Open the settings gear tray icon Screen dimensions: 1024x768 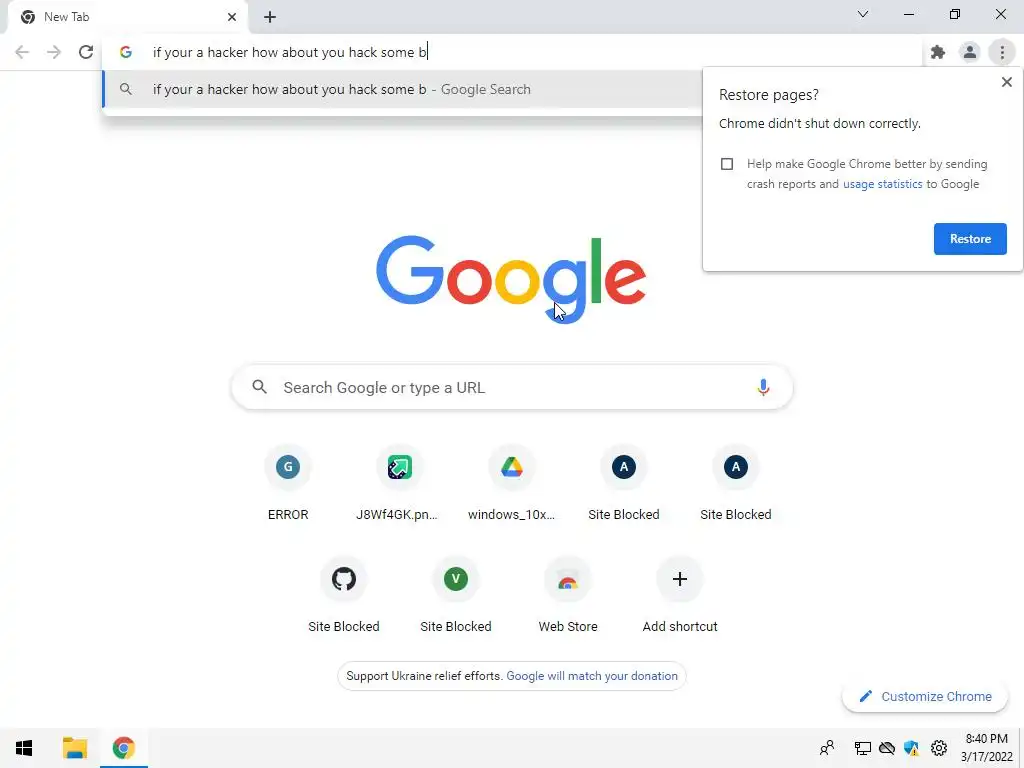pyautogui.click(x=938, y=748)
